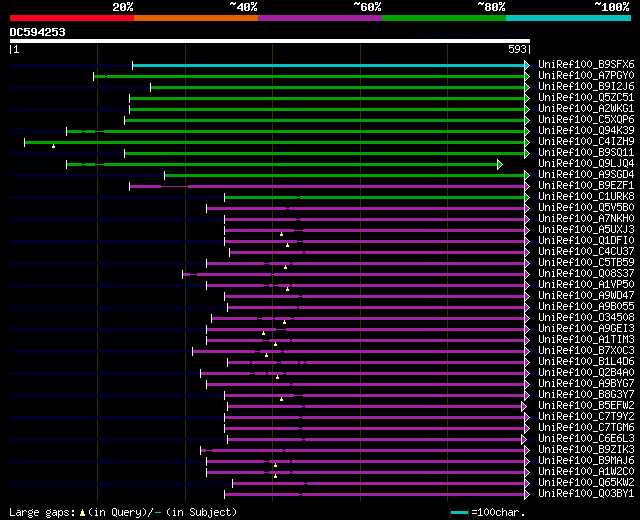Select the UniRef100_B9MAJ6 label
Image resolution: width=640 pixels, height=520 pixels.
coord(586,461)
